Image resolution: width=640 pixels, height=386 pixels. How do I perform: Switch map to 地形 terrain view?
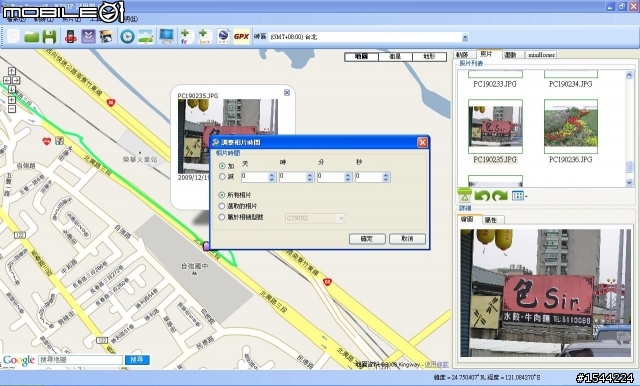point(429,57)
